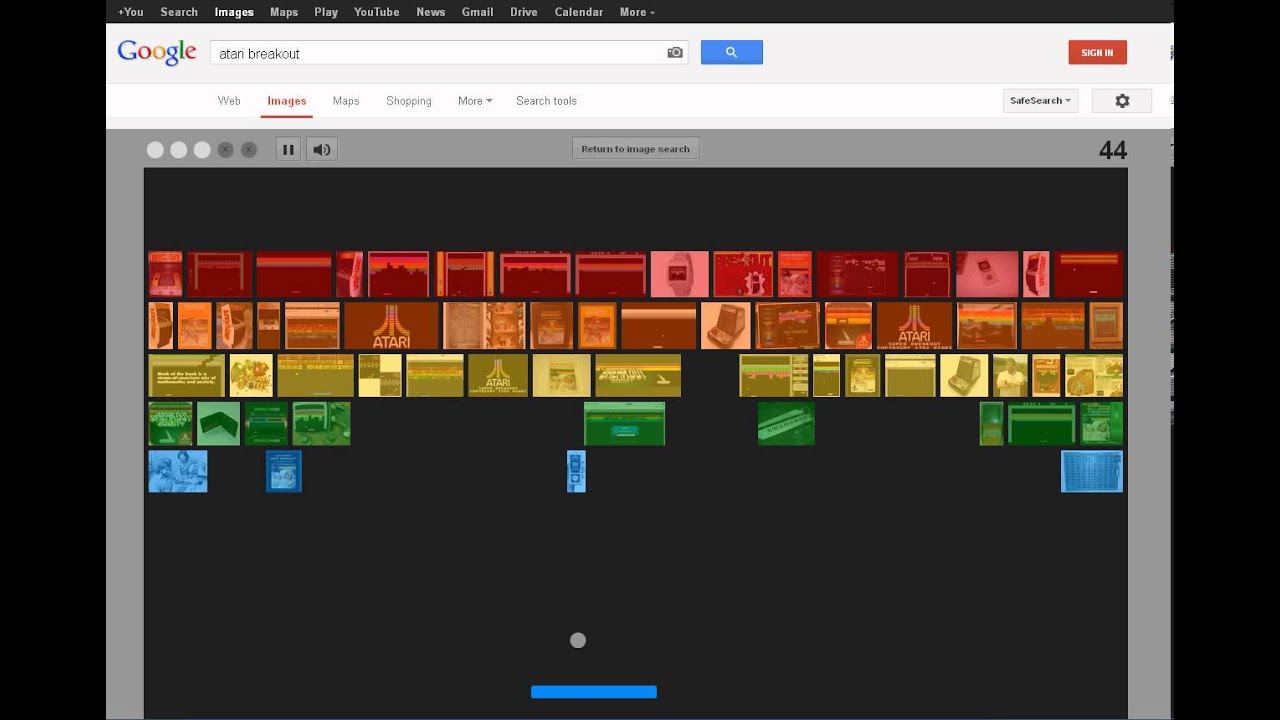Open YouTube in the top bar

(377, 12)
